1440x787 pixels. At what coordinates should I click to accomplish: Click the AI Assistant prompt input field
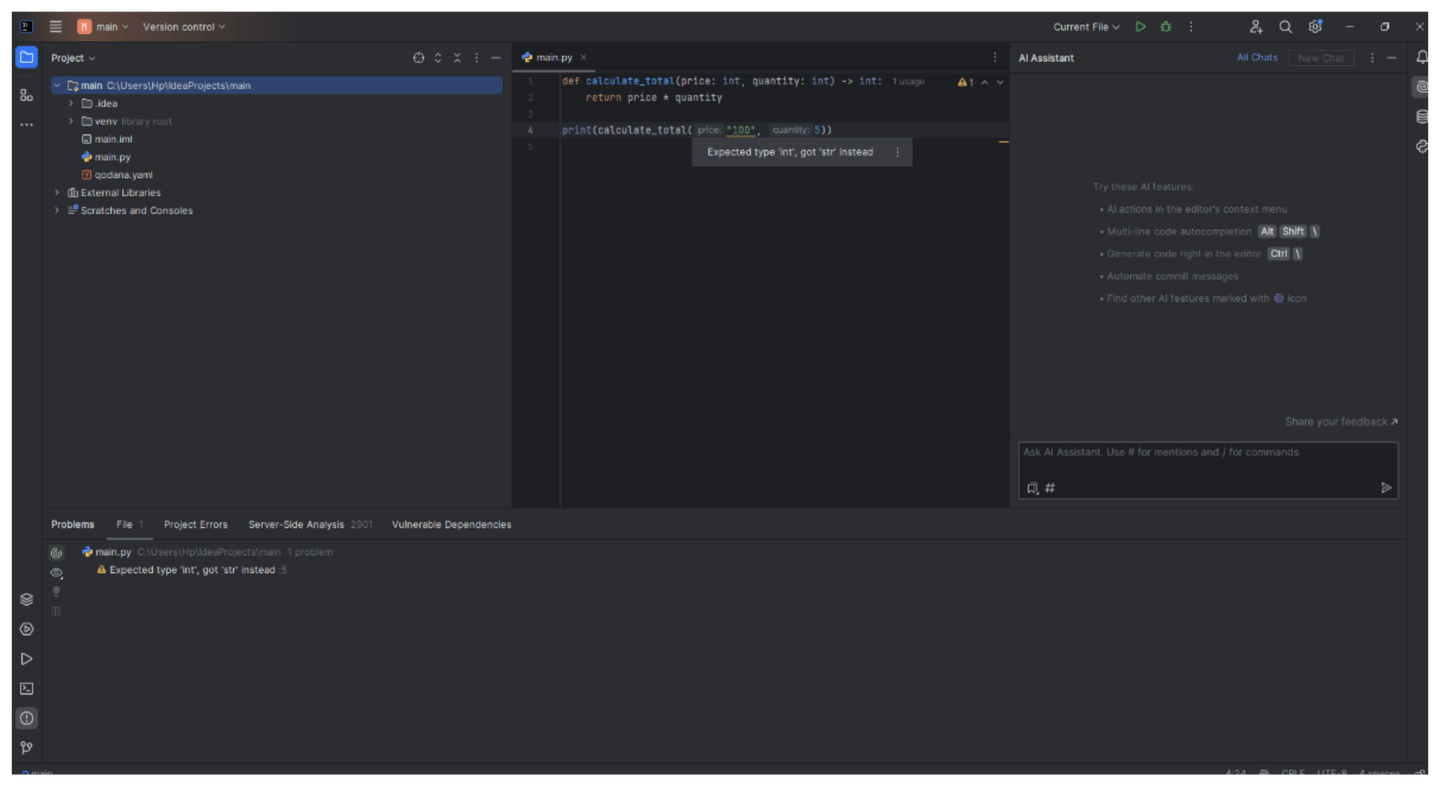[1208, 470]
